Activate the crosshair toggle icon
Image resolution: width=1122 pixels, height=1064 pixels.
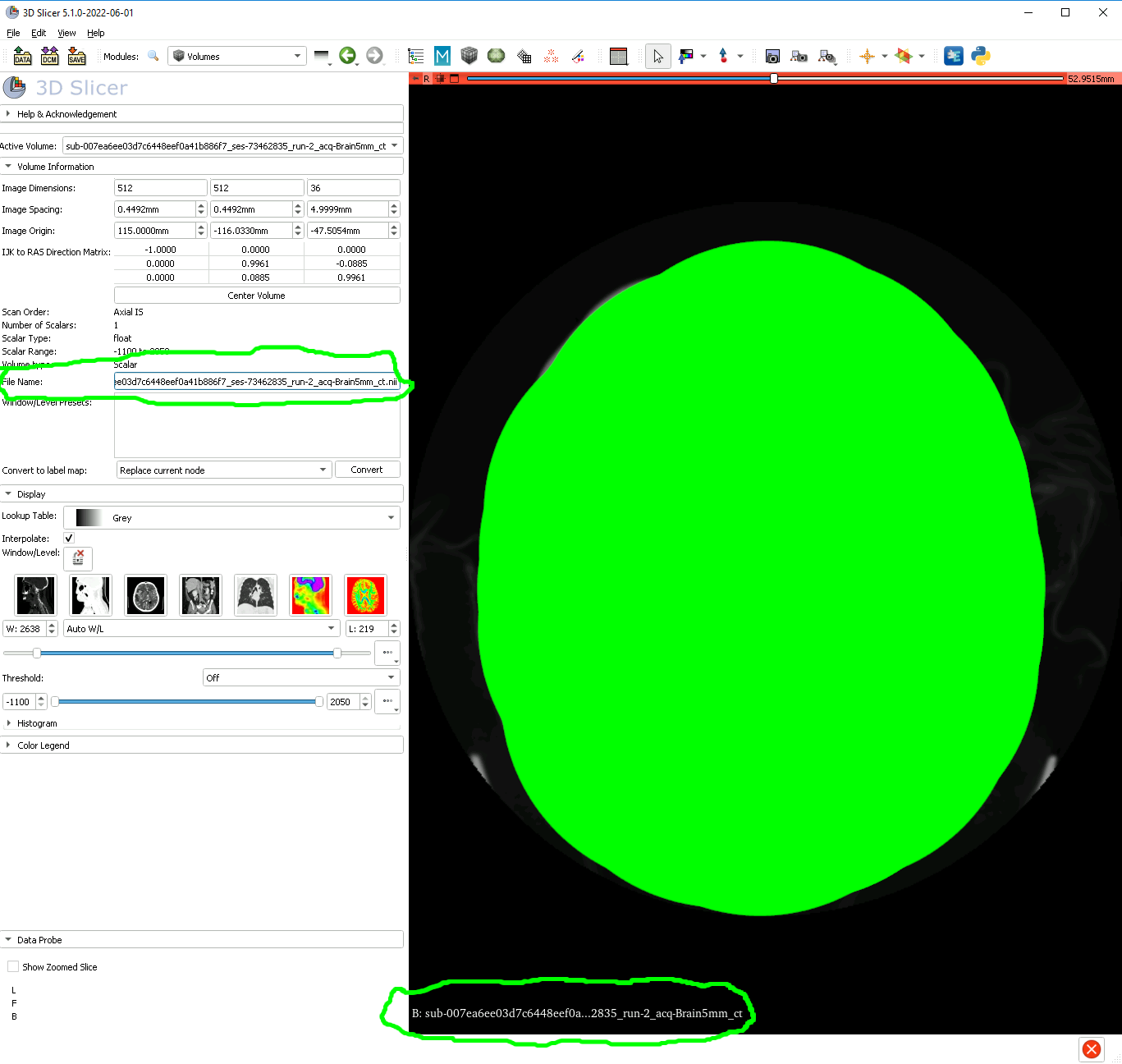click(868, 56)
